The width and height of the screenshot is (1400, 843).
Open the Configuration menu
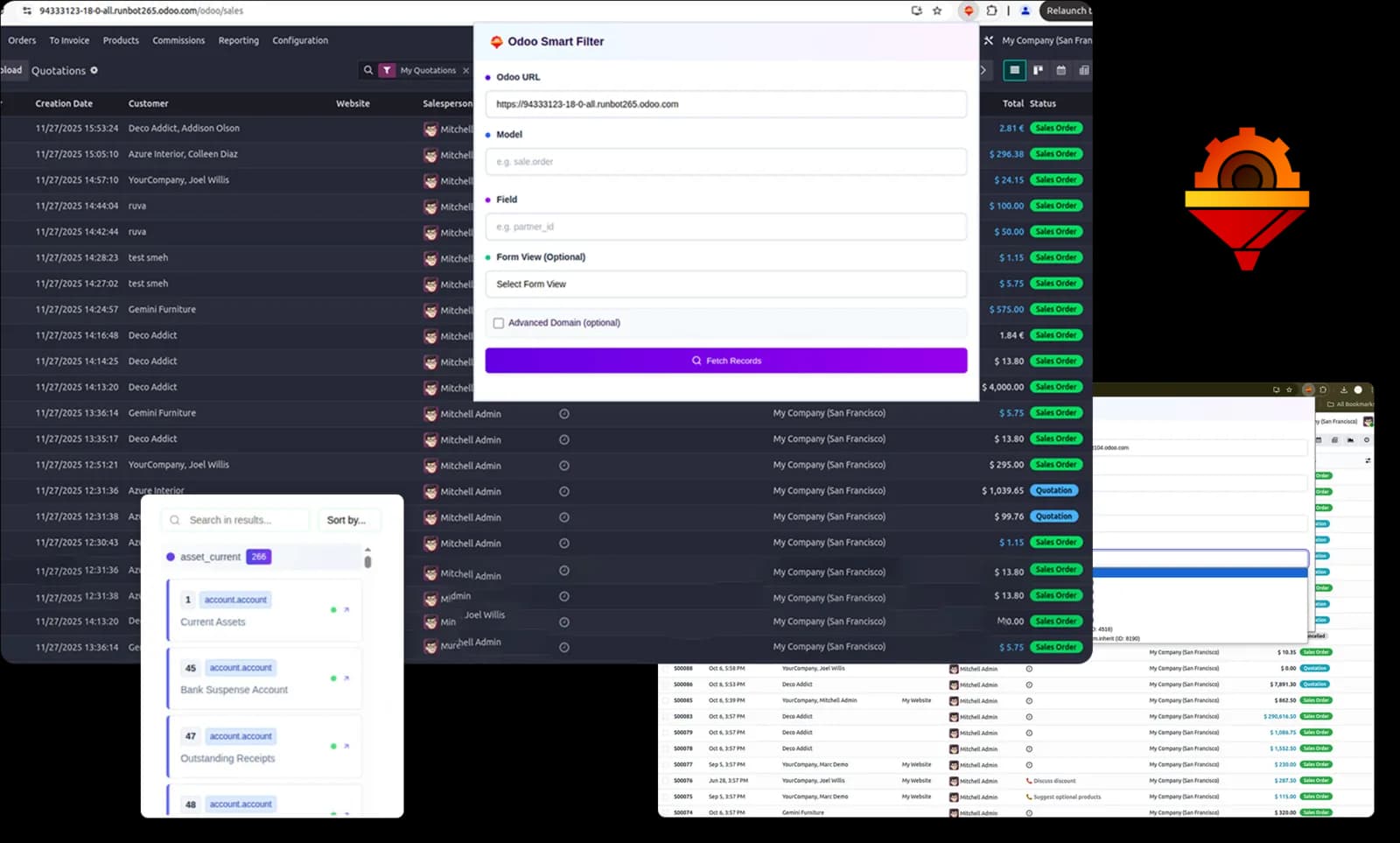[300, 40]
